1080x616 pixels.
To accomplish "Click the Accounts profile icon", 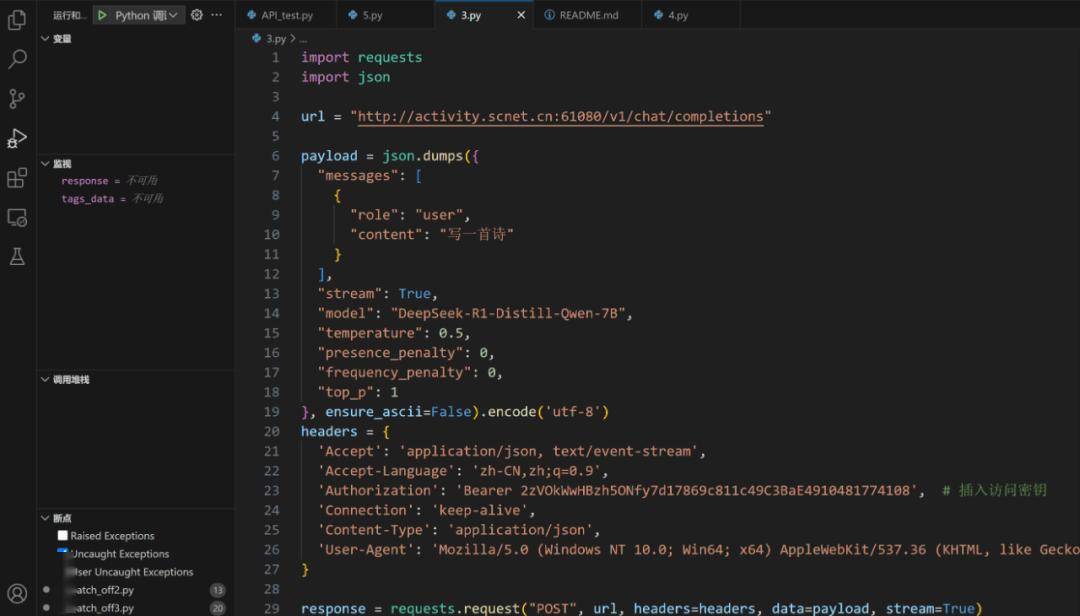I will pos(17,594).
